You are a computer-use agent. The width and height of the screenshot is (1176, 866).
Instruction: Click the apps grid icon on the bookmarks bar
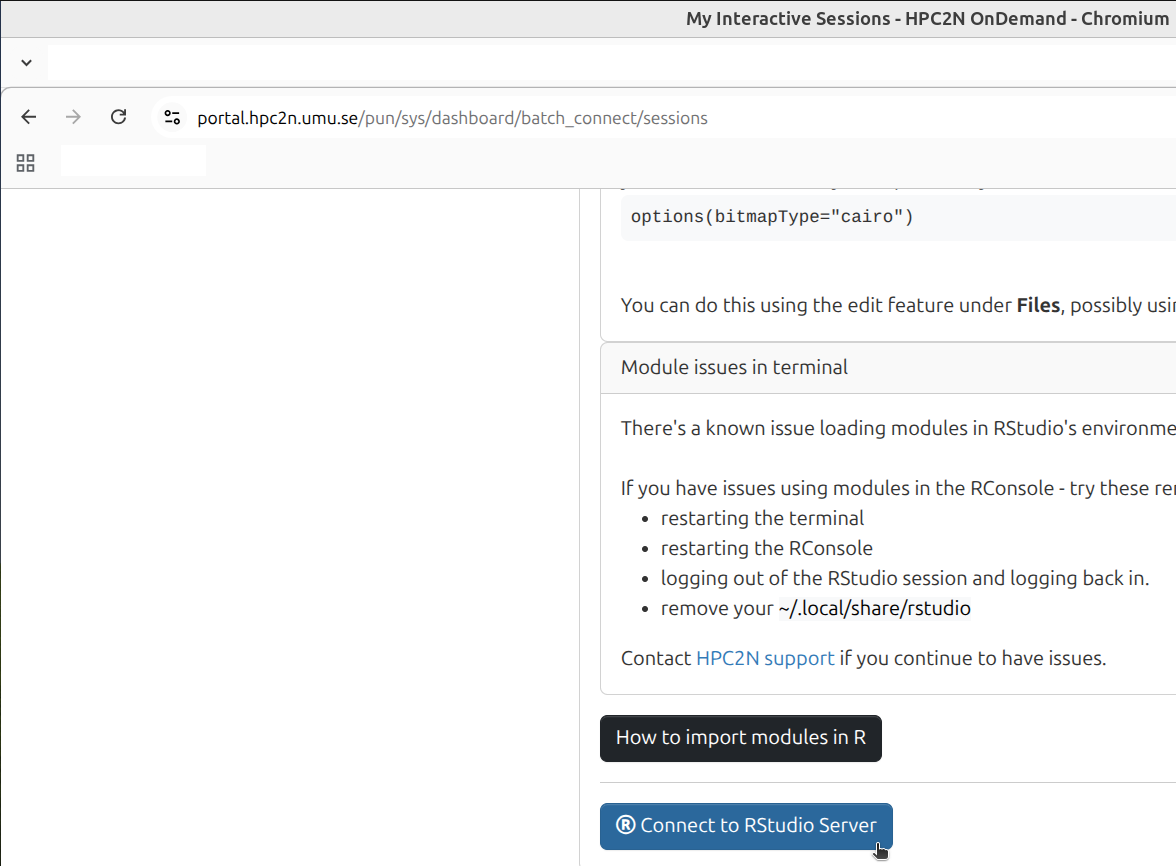(25, 162)
